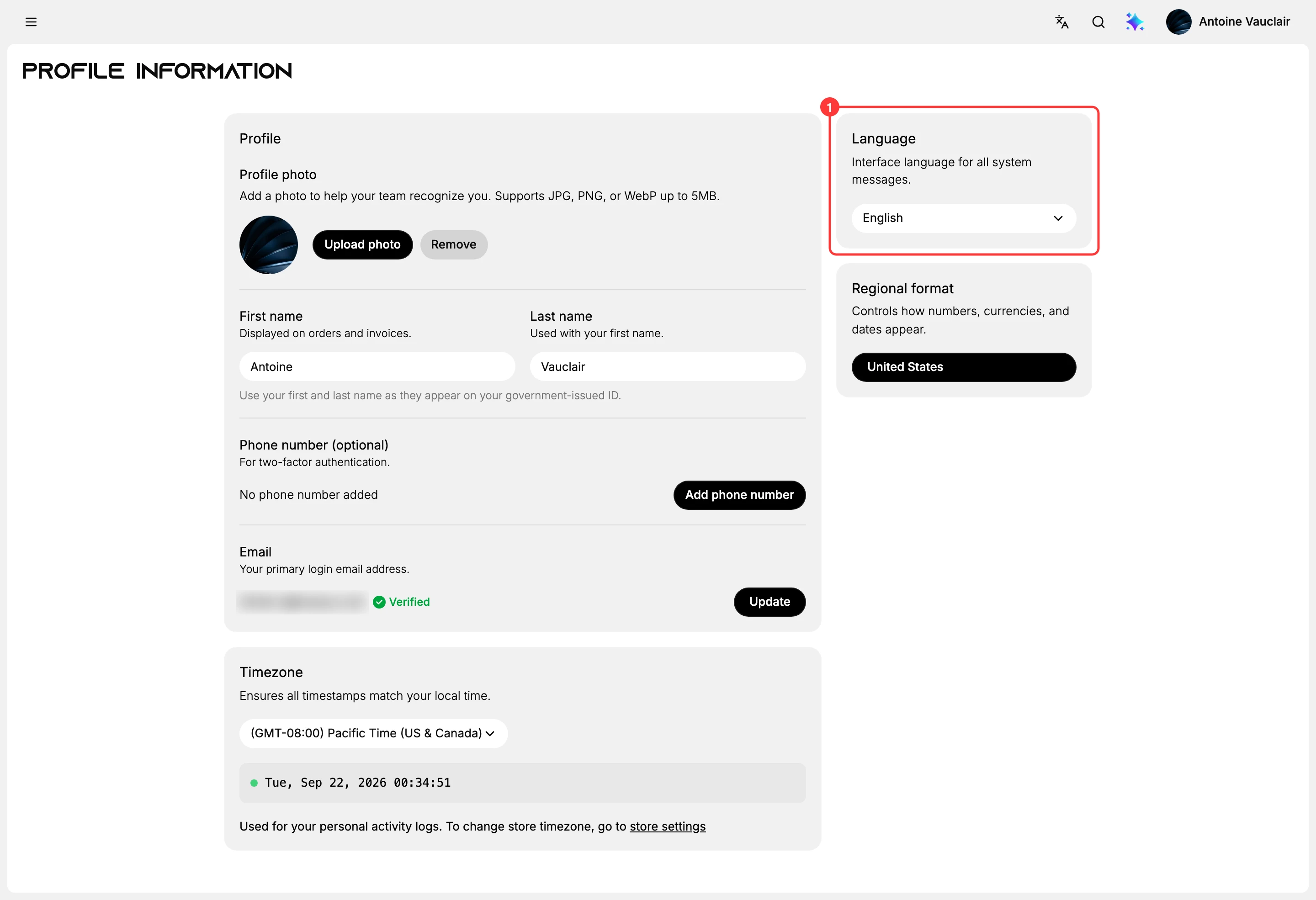
Task: Remove the profile photo
Action: 454,244
